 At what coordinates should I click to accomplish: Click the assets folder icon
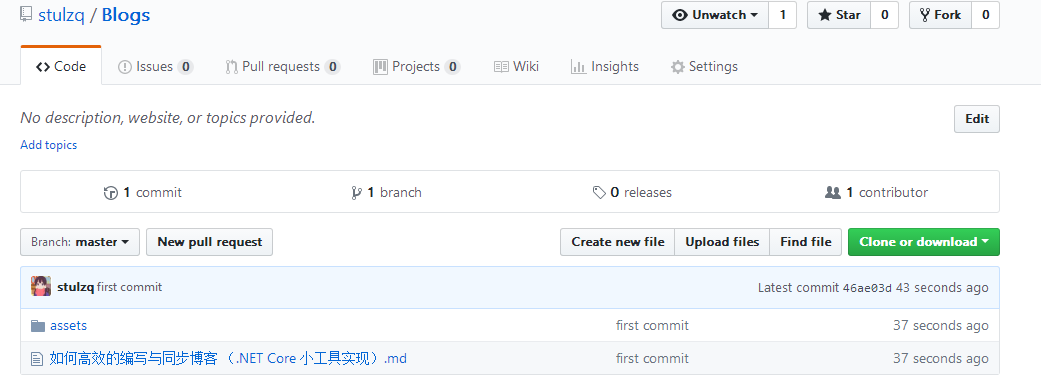tap(39, 326)
